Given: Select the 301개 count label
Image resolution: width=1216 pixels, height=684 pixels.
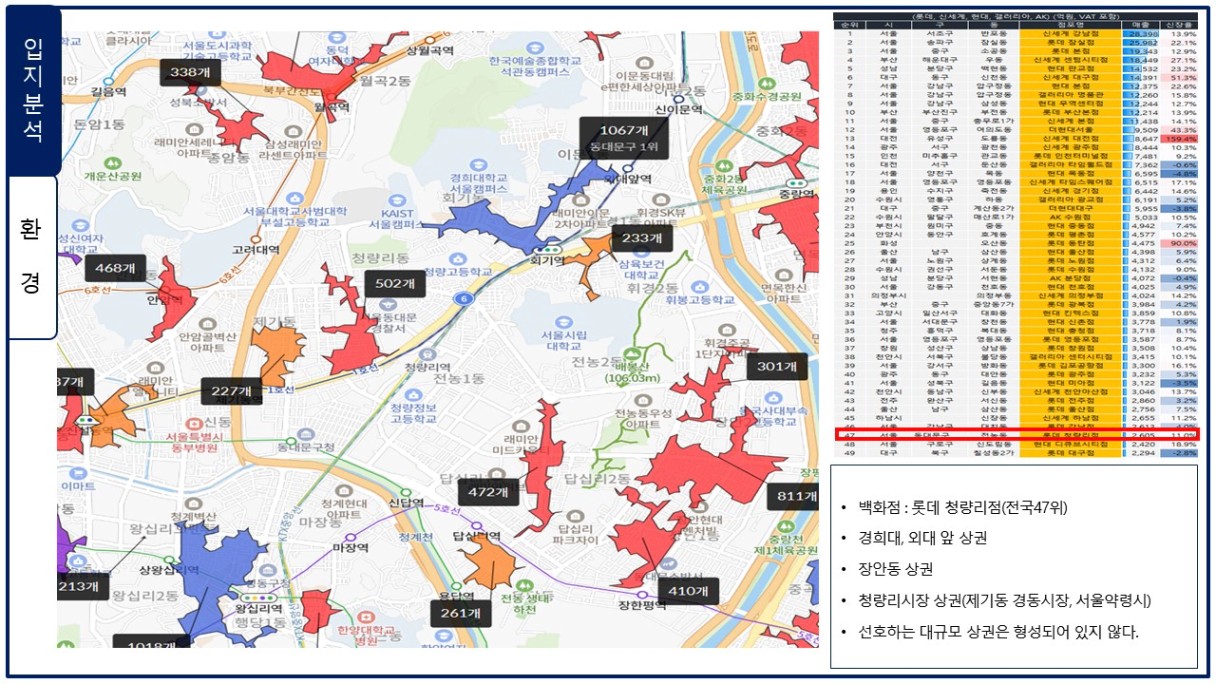Looking at the screenshot, I should [x=777, y=367].
